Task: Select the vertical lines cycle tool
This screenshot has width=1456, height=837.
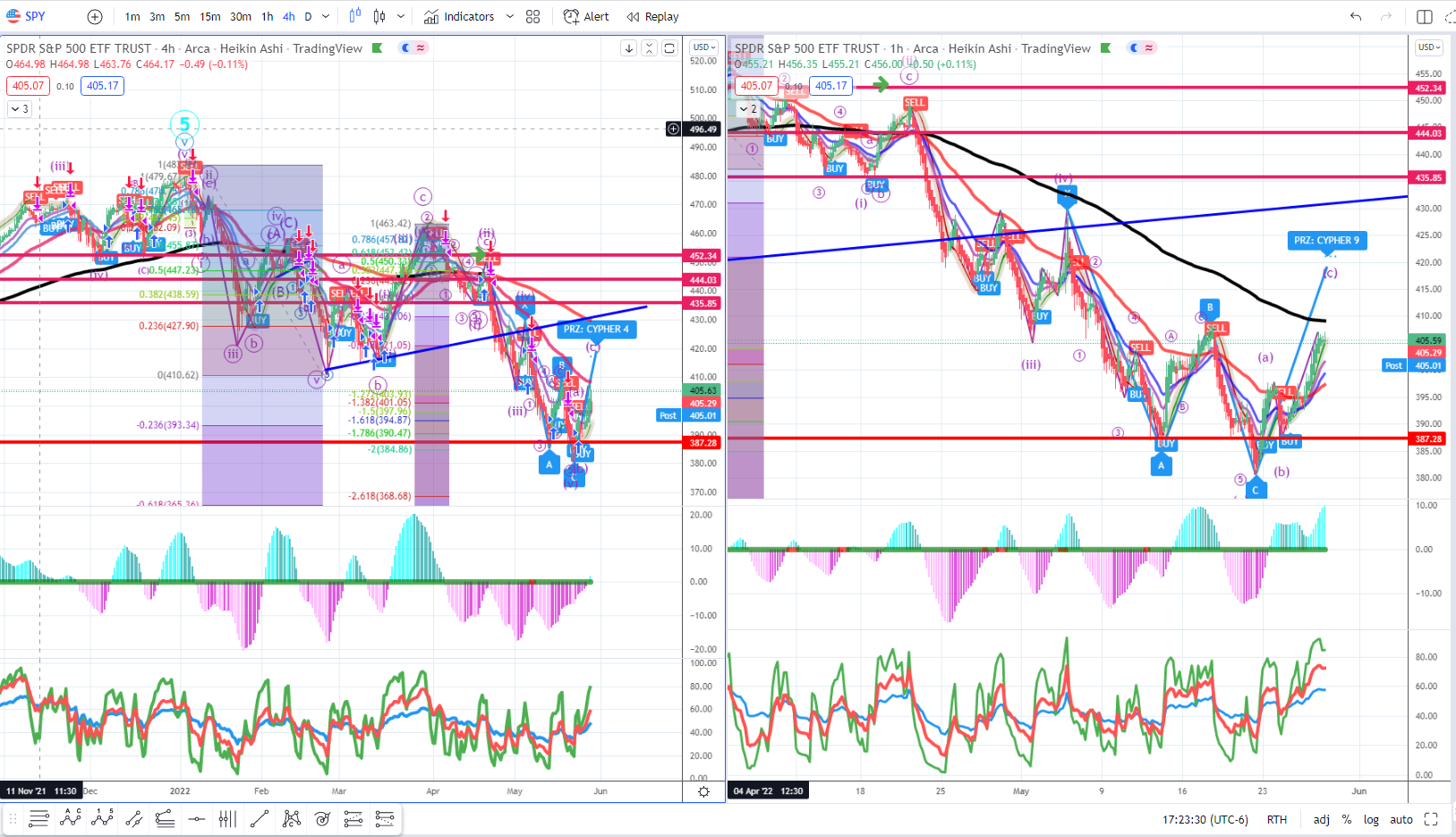Action: pyautogui.click(x=228, y=818)
